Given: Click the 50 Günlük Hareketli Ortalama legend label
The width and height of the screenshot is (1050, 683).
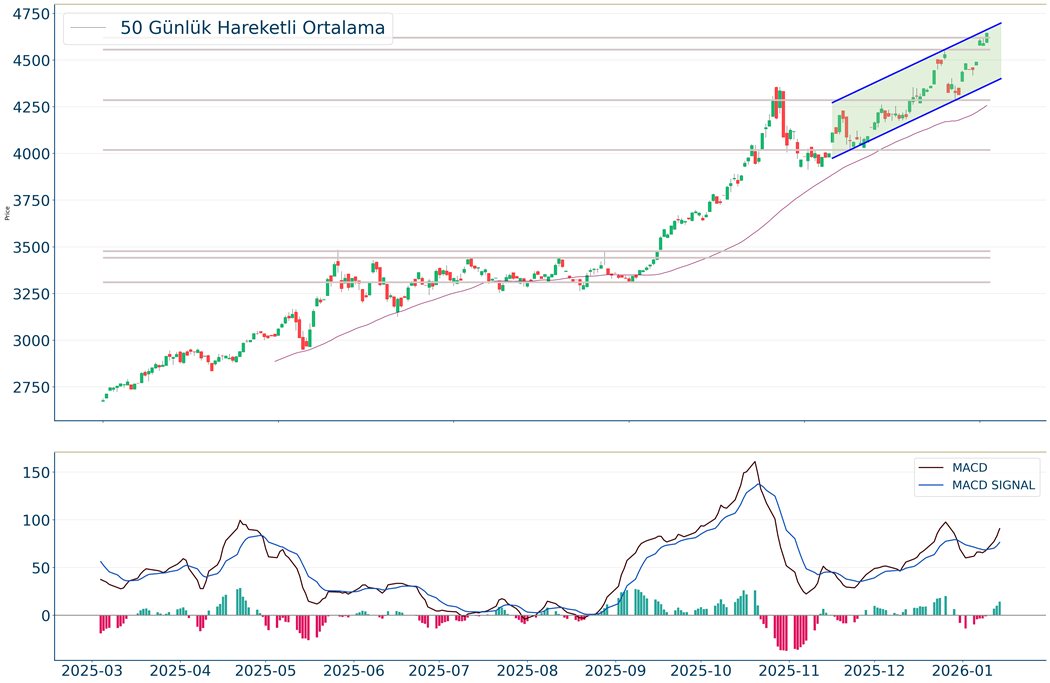Looking at the screenshot, I should click(252, 28).
